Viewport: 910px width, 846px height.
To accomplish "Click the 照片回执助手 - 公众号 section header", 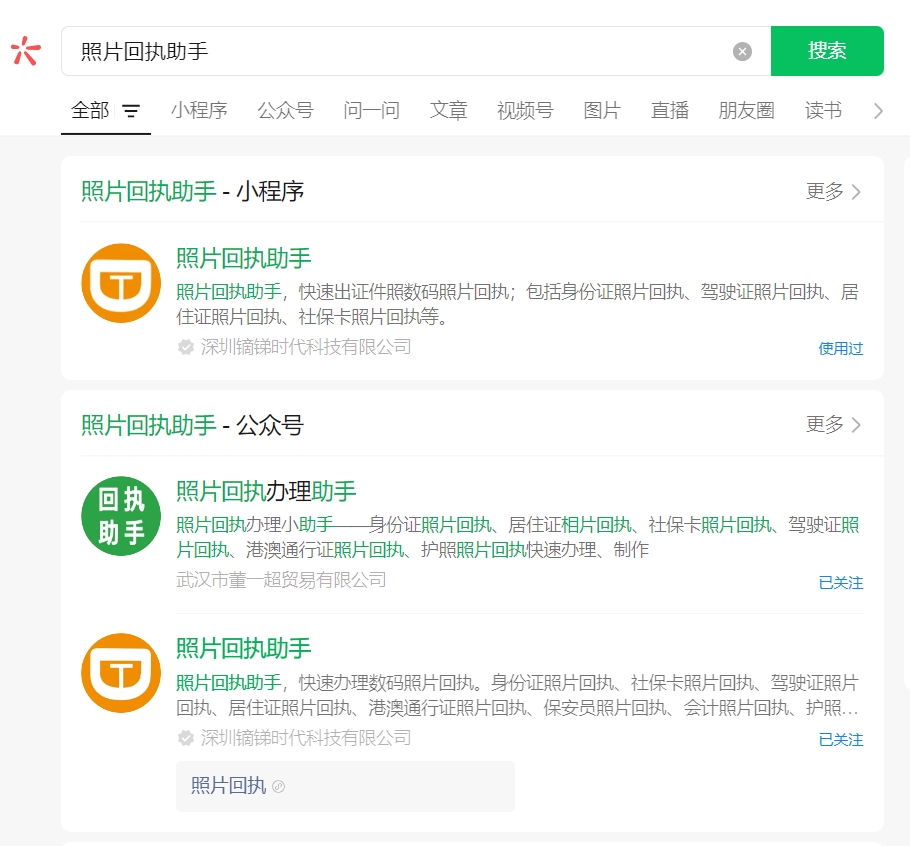I will 192,425.
